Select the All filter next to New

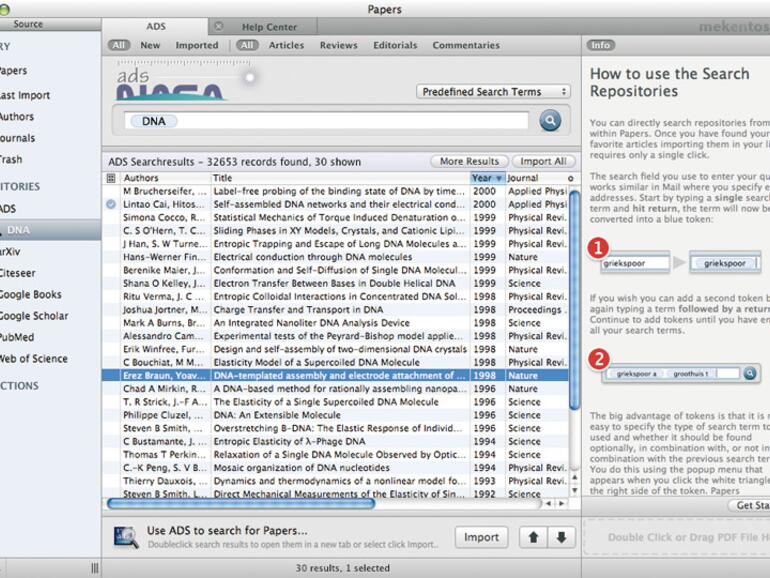coord(119,45)
